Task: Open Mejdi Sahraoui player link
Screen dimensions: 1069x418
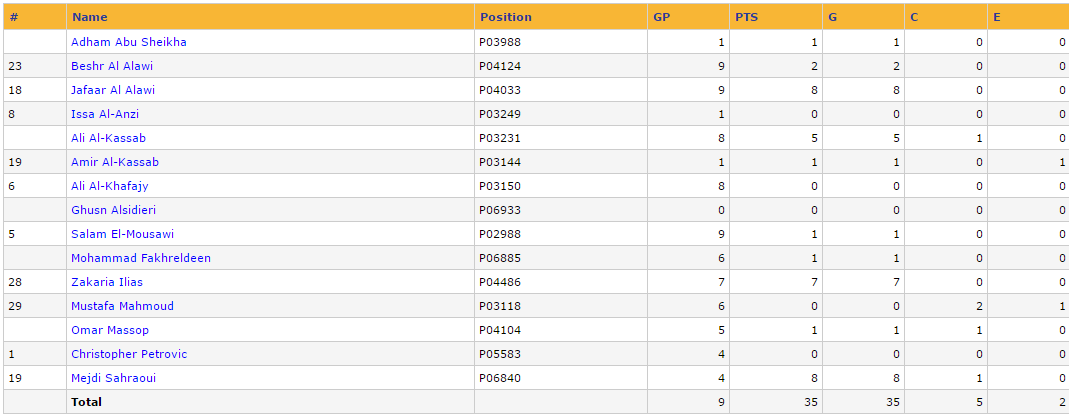Action: tap(113, 378)
